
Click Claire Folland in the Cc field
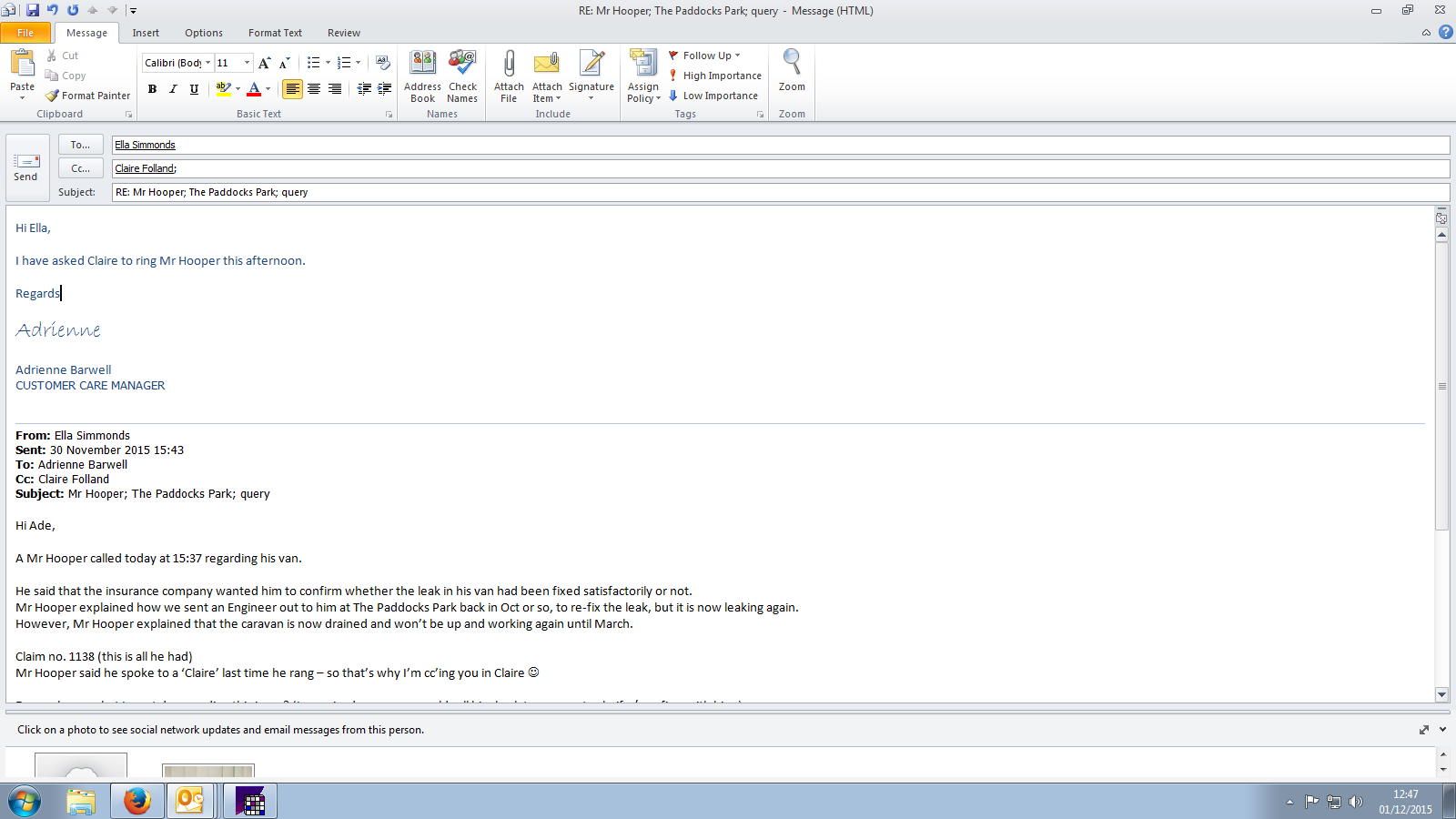[x=145, y=168]
